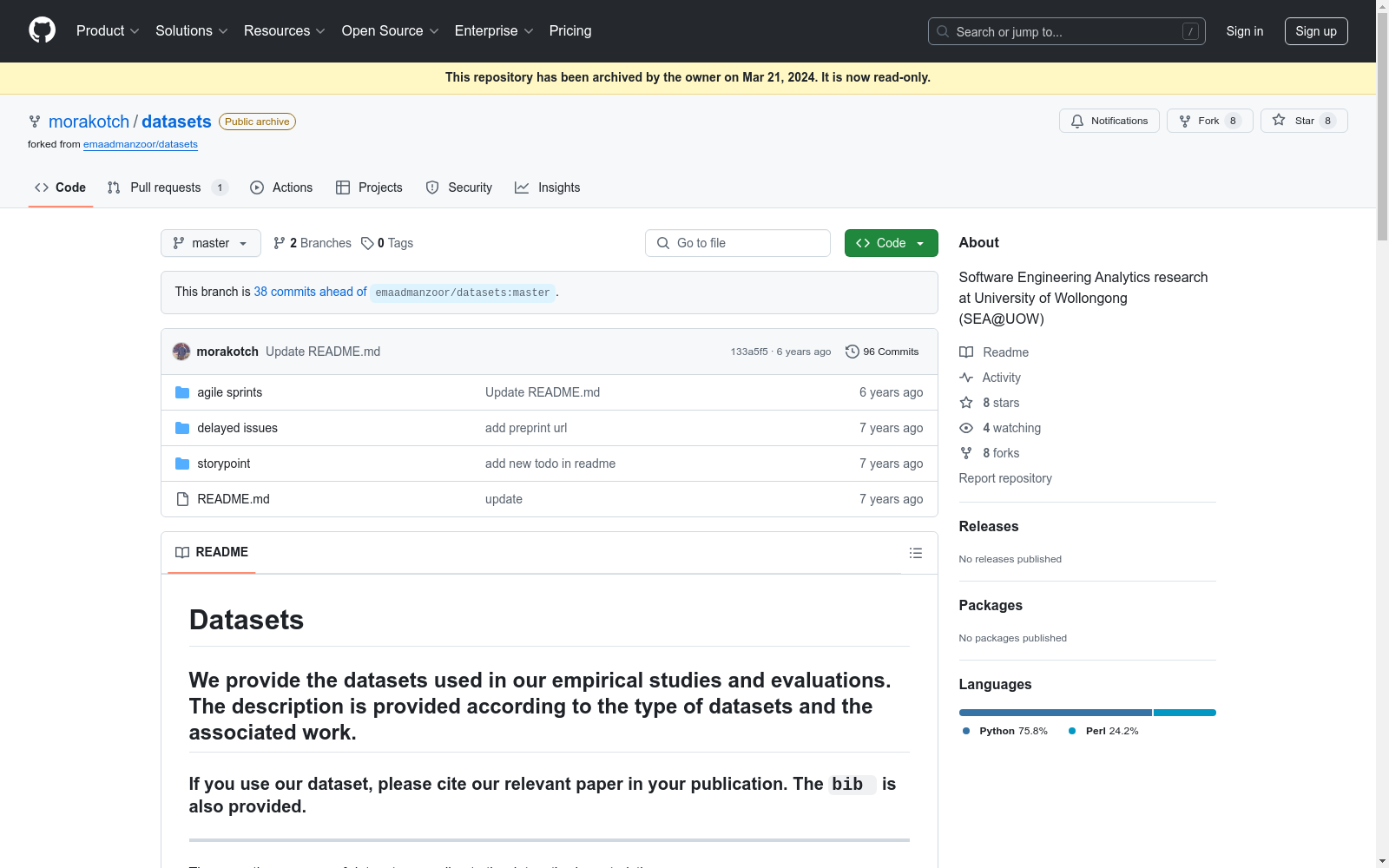
Task: Open the master branch selector dropdown
Action: pos(210,243)
